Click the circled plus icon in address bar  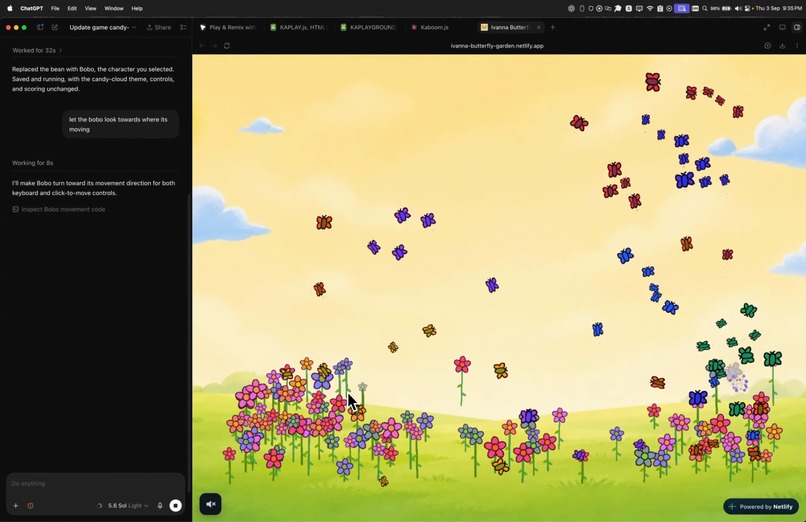[767, 46]
